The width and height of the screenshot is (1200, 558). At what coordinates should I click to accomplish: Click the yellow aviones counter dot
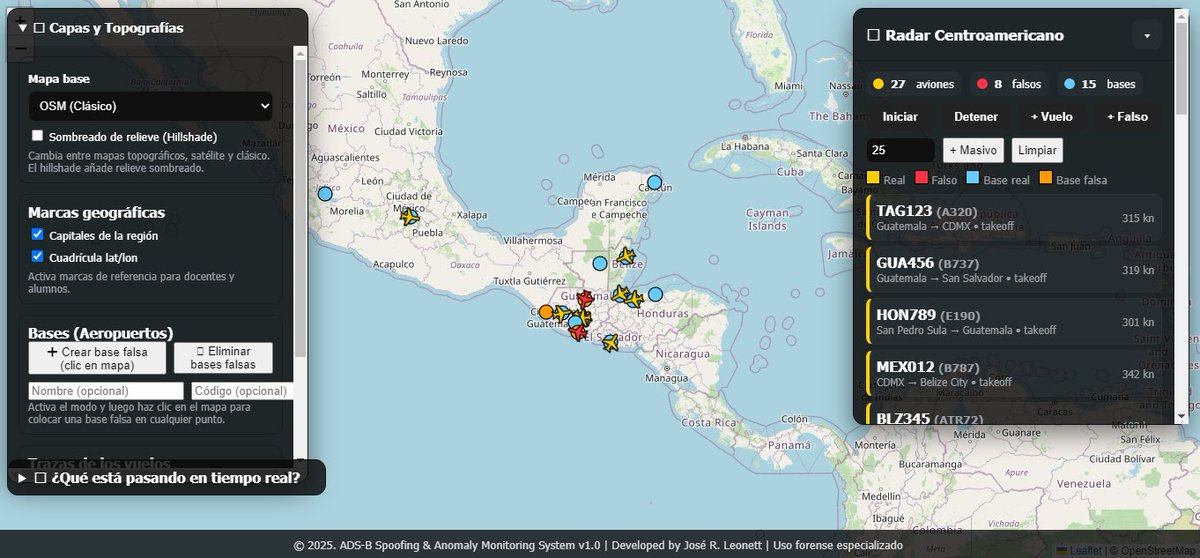click(878, 84)
